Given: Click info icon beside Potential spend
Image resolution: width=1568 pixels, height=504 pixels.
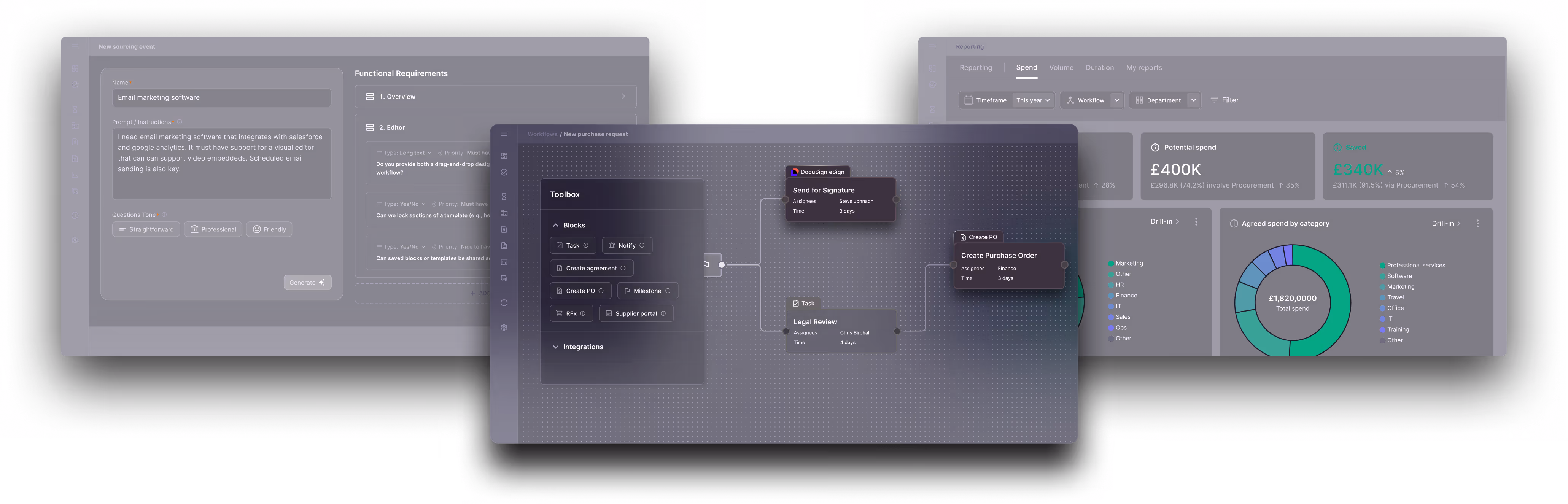Looking at the screenshot, I should pyautogui.click(x=1155, y=147).
